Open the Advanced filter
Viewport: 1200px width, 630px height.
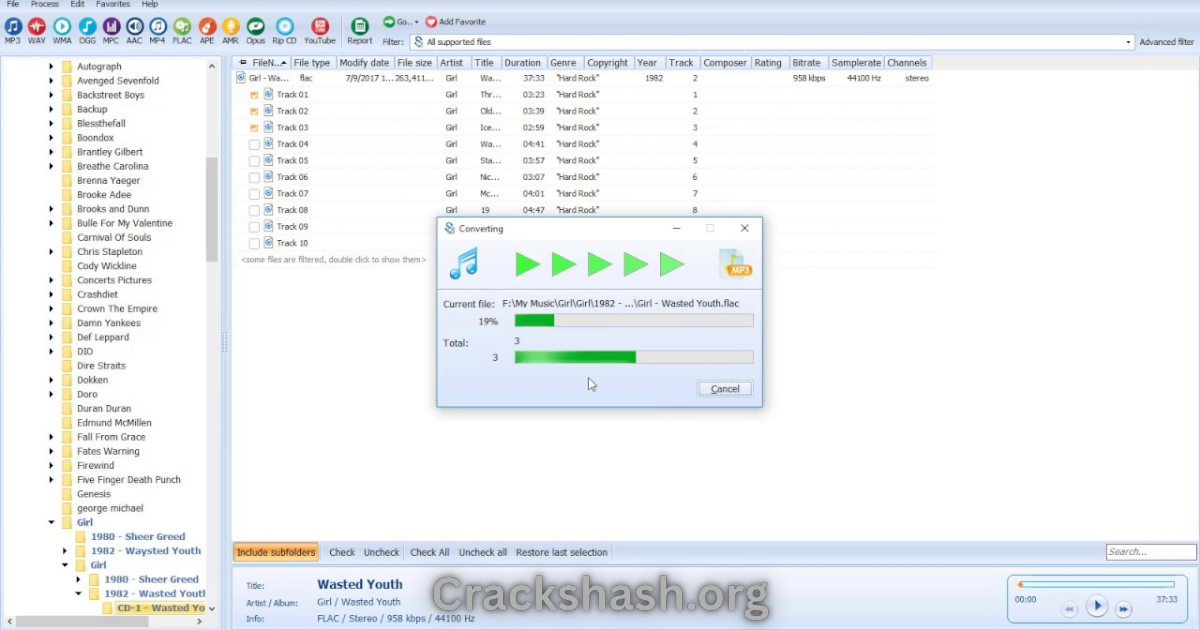click(1166, 42)
